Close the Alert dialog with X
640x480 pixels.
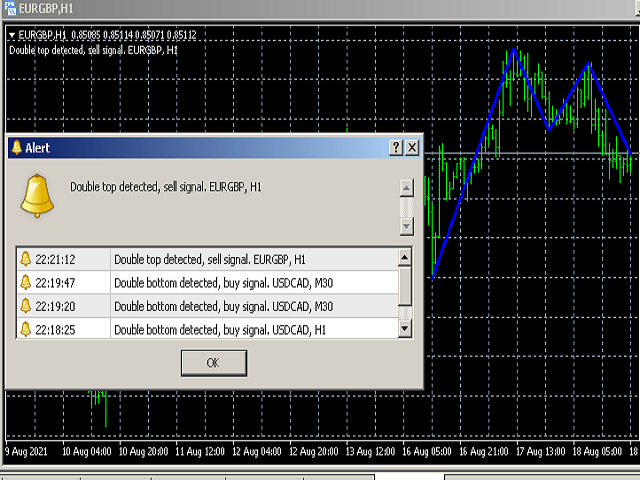tap(412, 147)
